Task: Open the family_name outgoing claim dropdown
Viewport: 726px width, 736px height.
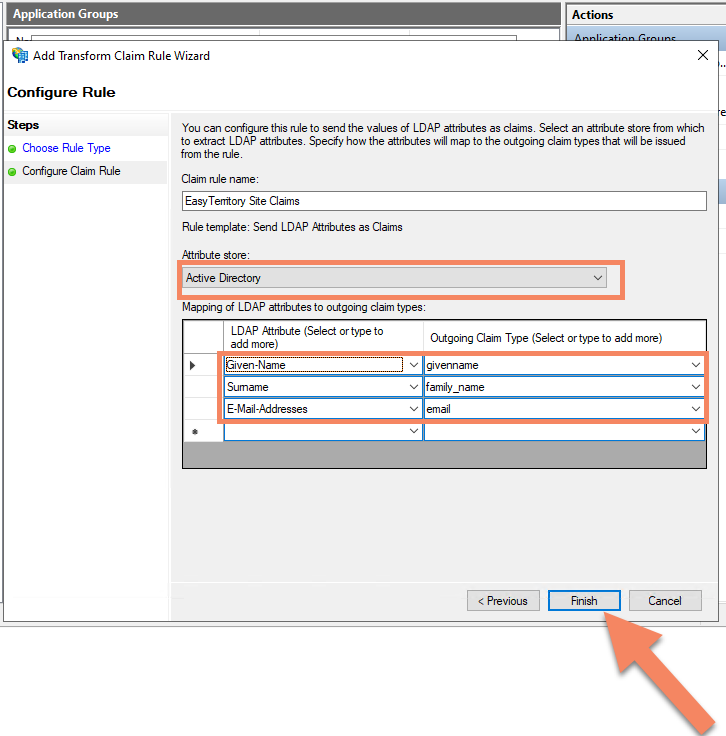Action: [x=695, y=387]
